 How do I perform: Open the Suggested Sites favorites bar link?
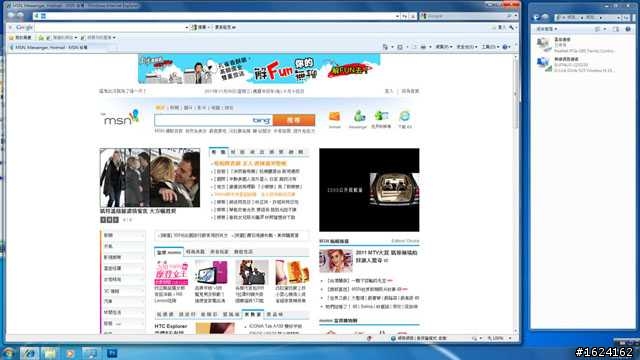coord(63,38)
